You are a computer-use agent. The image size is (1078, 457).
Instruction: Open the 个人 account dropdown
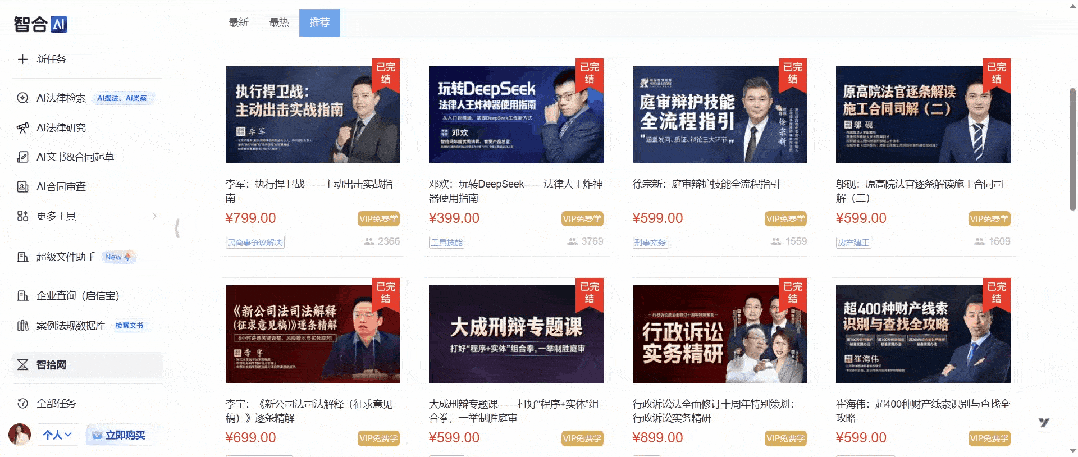pos(58,435)
